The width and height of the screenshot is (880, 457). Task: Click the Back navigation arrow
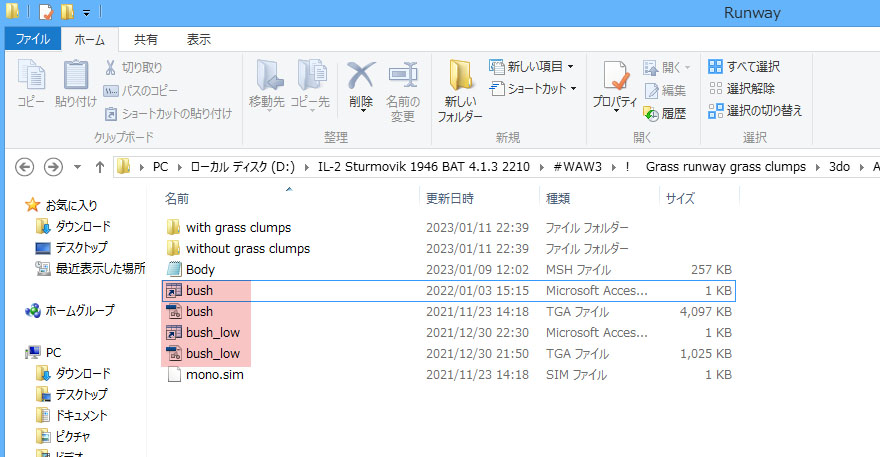pyautogui.click(x=24, y=167)
